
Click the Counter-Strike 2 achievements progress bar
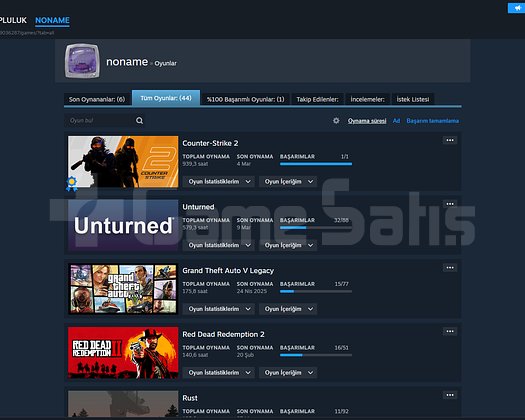pyautogui.click(x=316, y=164)
